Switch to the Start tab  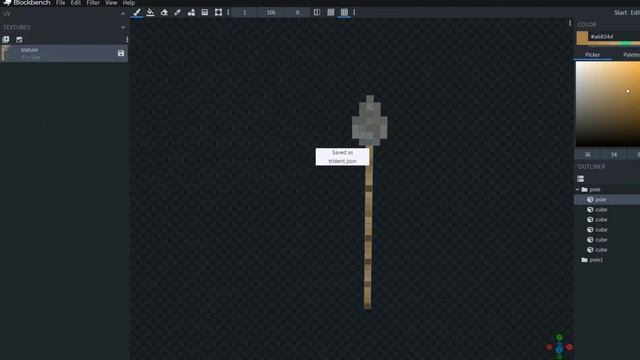pyautogui.click(x=620, y=13)
